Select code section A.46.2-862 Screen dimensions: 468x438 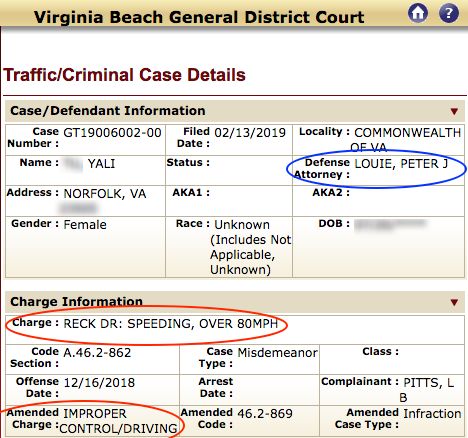pos(97,353)
